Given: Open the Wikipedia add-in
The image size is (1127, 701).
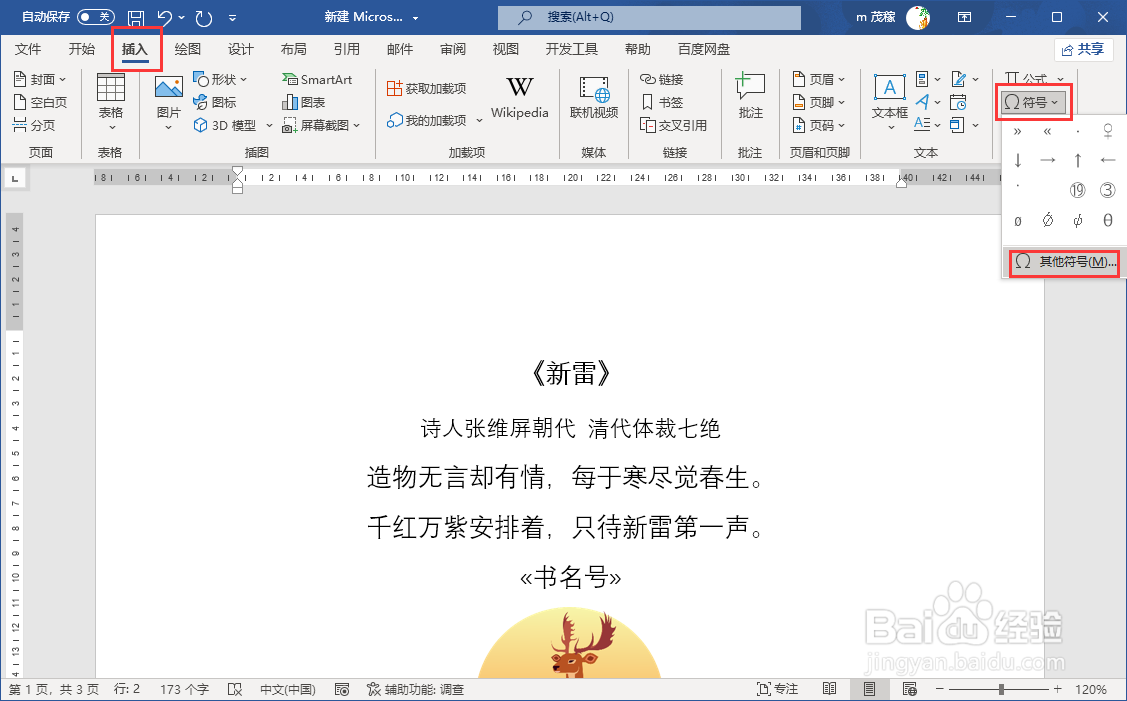Looking at the screenshot, I should point(520,97).
